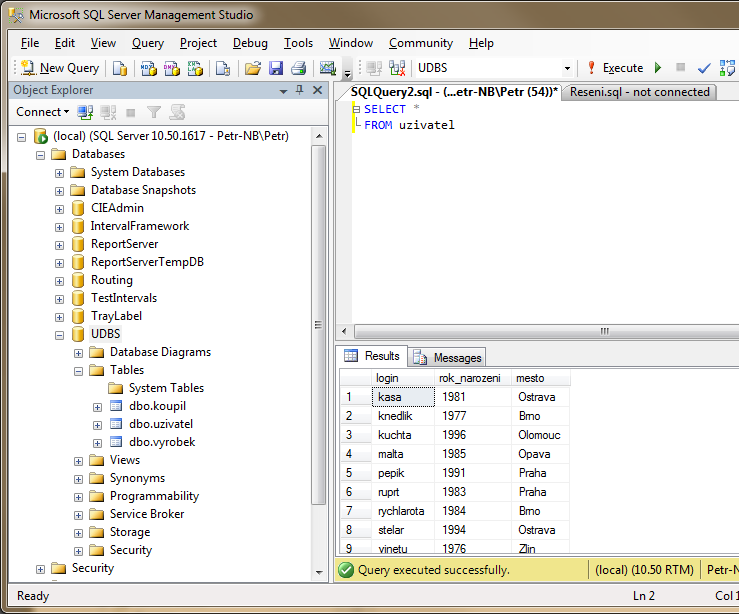Open the toolbar options overflow arrow
The width and height of the screenshot is (739, 614).
coord(347,73)
